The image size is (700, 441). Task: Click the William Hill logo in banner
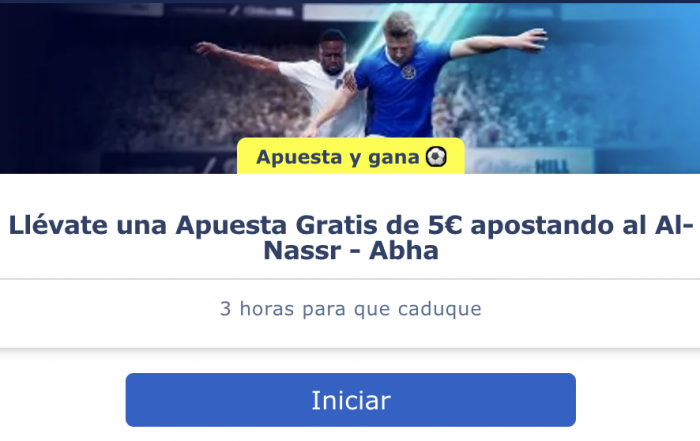click(522, 166)
